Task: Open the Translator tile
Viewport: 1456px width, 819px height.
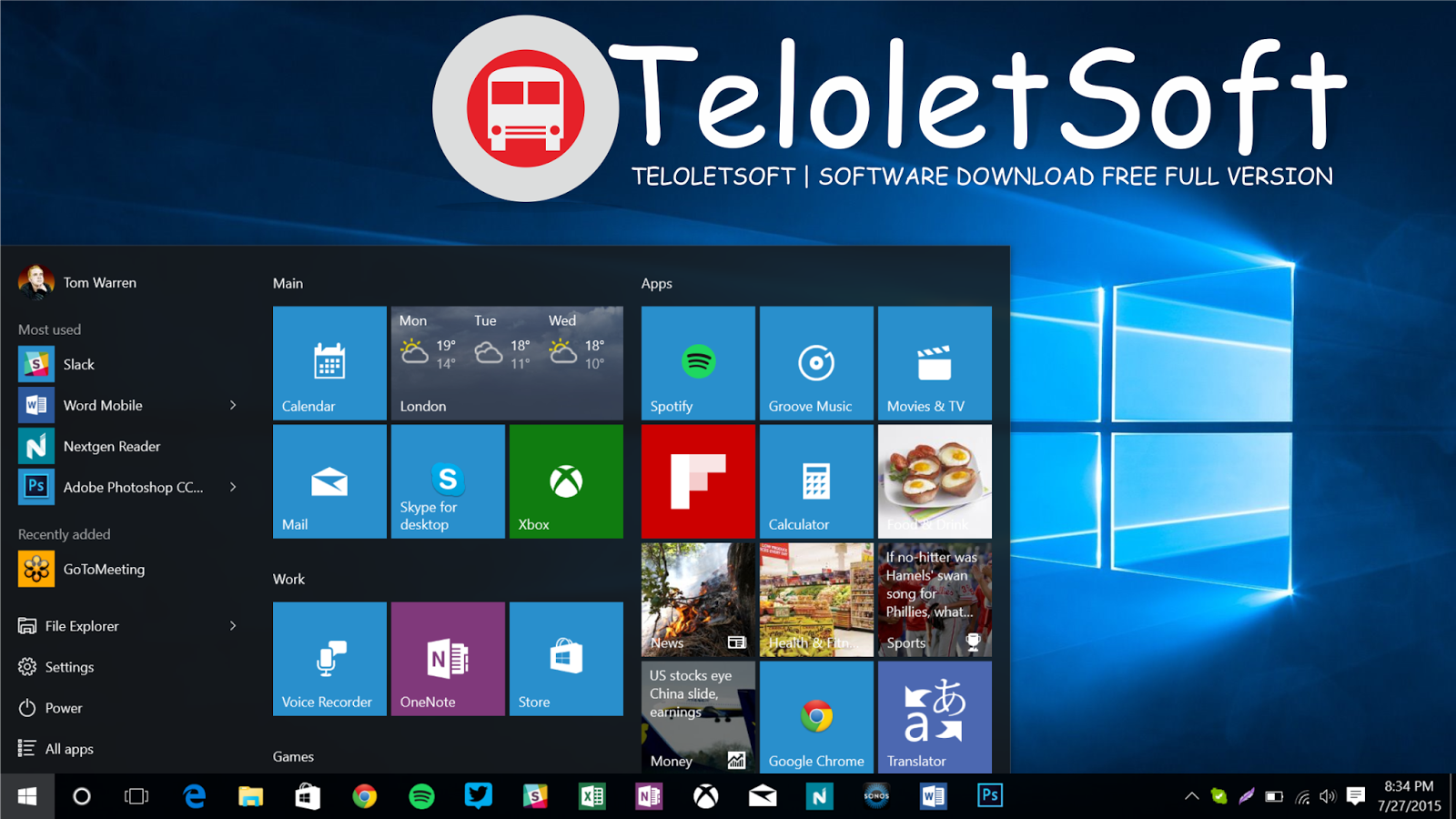Action: [935, 717]
